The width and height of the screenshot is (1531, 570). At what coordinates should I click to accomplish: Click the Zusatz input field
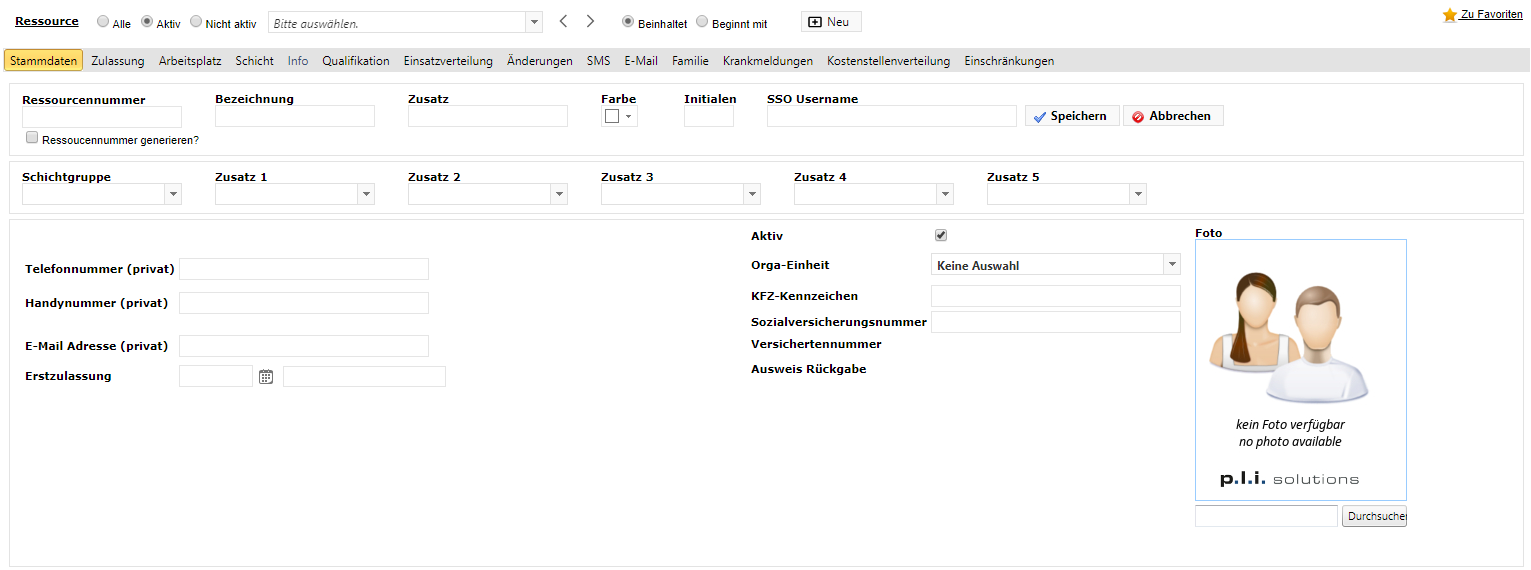[488, 116]
